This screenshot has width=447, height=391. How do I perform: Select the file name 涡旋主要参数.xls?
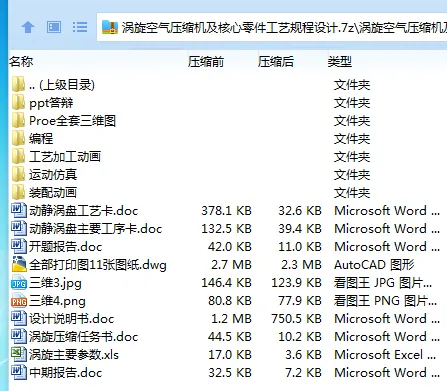tap(74, 355)
